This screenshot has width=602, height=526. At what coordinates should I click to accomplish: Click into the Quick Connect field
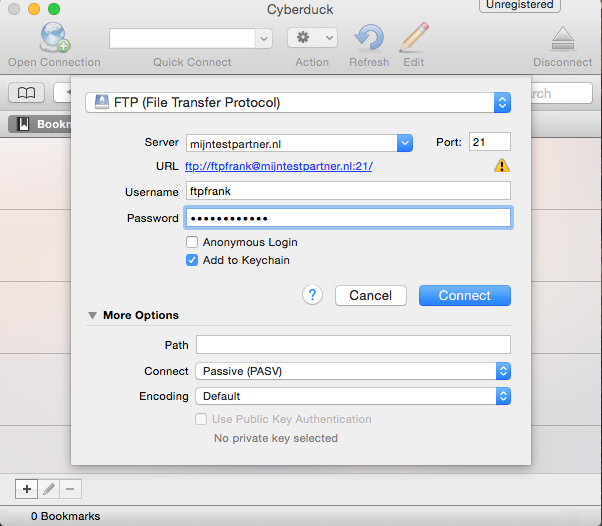coord(182,38)
